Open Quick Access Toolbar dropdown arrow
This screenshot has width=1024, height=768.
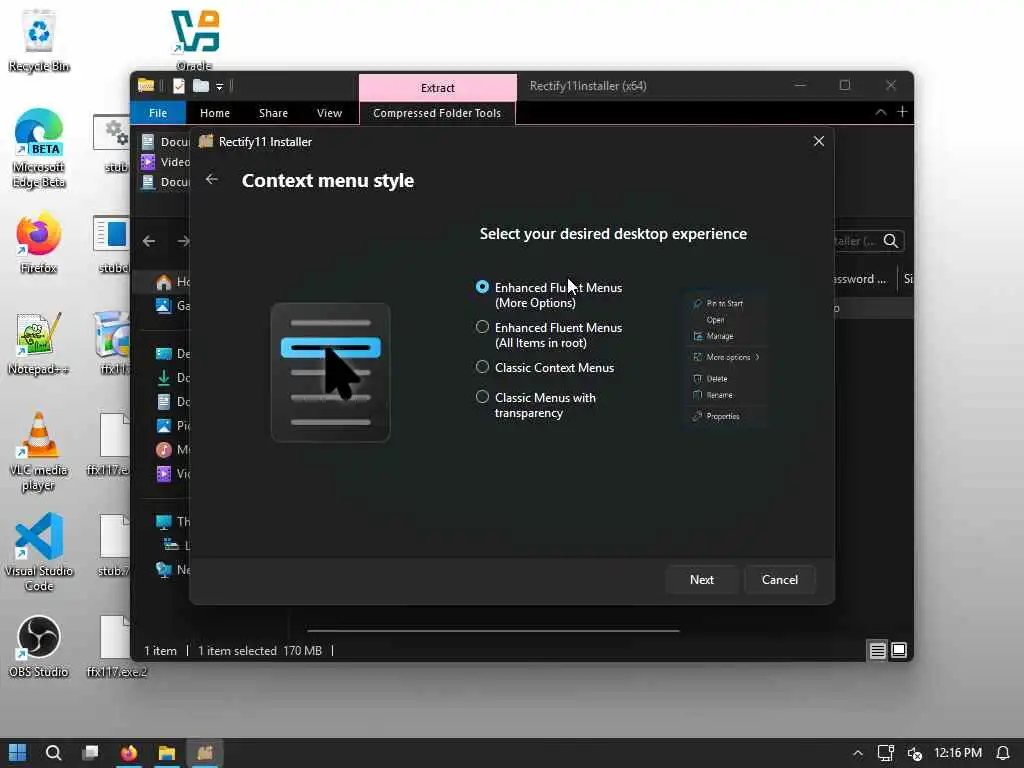pyautogui.click(x=219, y=86)
